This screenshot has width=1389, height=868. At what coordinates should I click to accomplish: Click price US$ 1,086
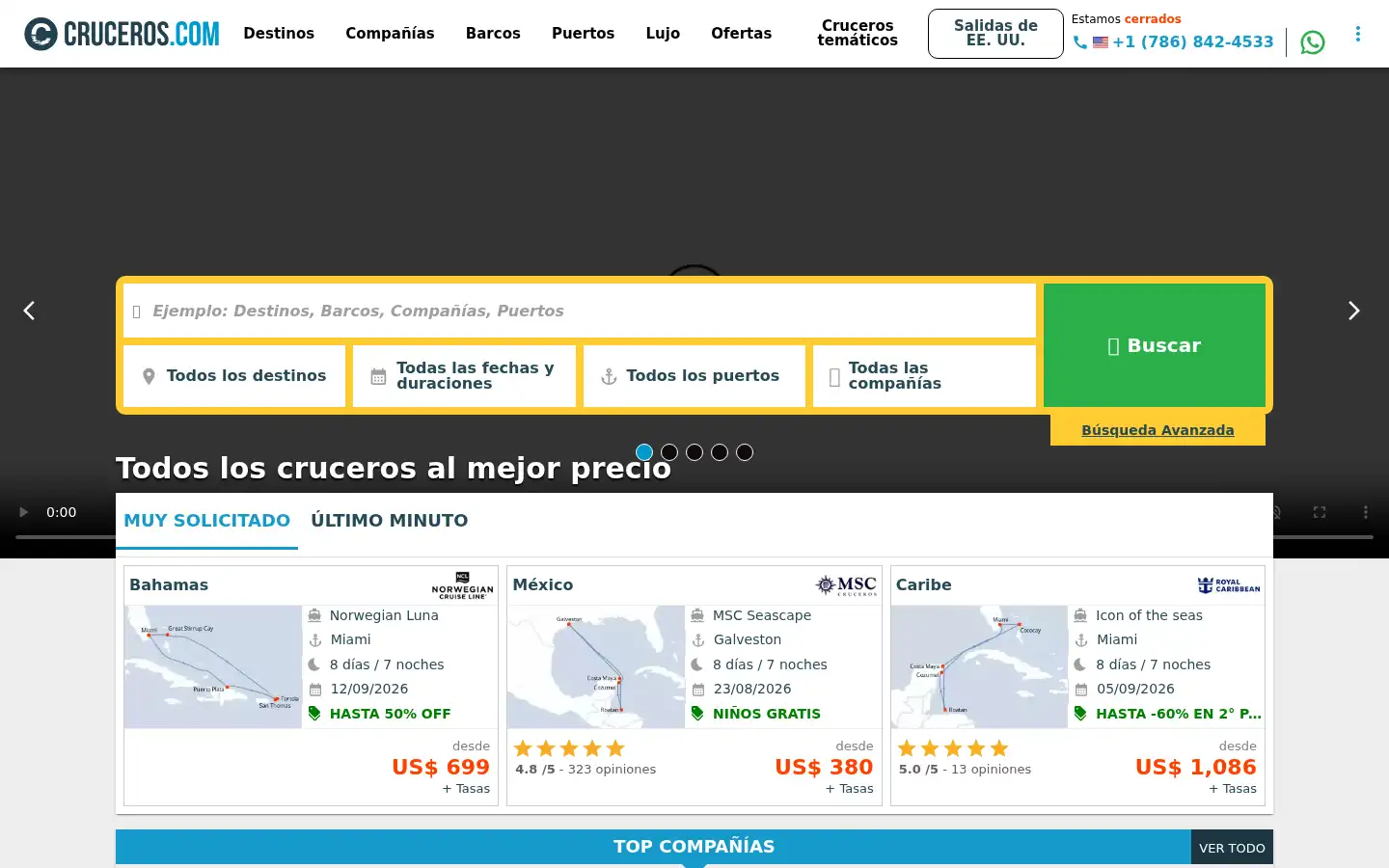pyautogui.click(x=1196, y=767)
